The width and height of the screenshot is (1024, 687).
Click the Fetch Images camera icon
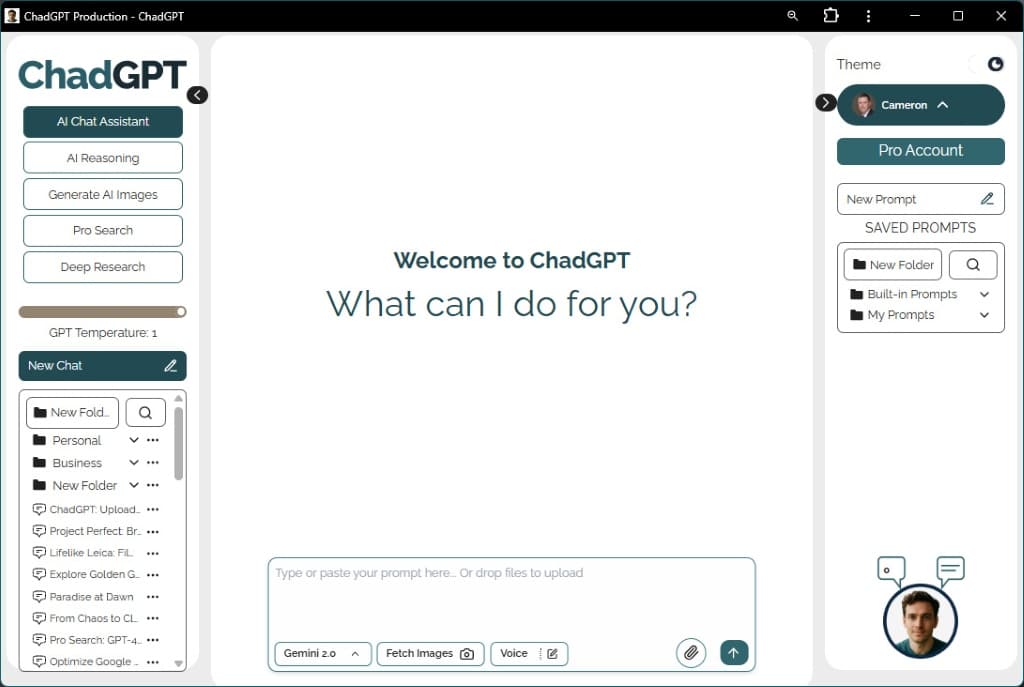click(x=467, y=654)
